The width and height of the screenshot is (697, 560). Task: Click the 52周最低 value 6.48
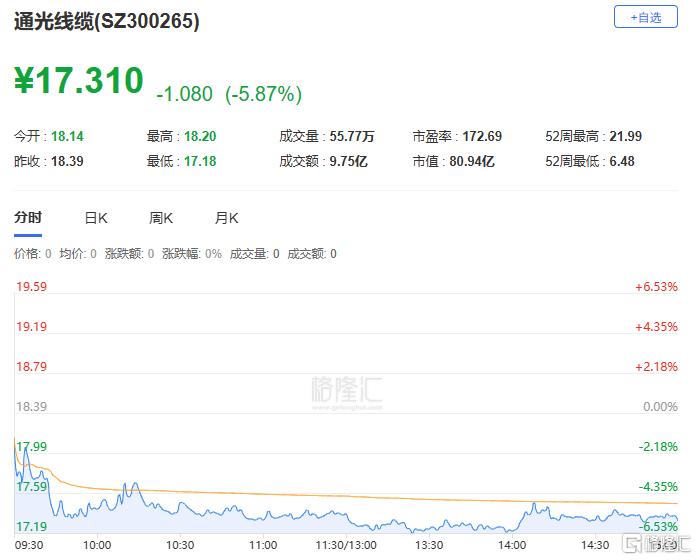(622, 161)
